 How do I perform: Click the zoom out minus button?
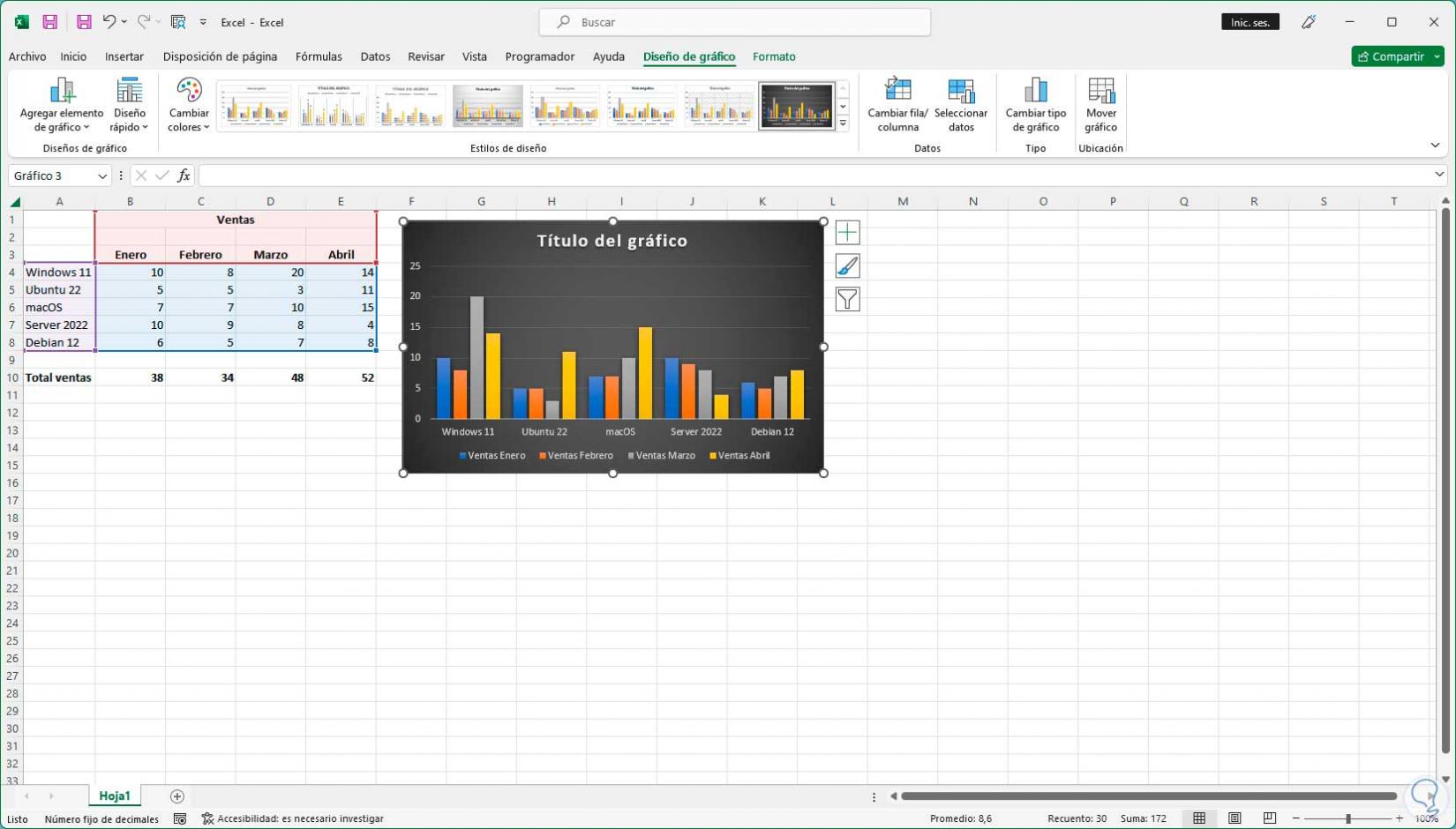1296,818
